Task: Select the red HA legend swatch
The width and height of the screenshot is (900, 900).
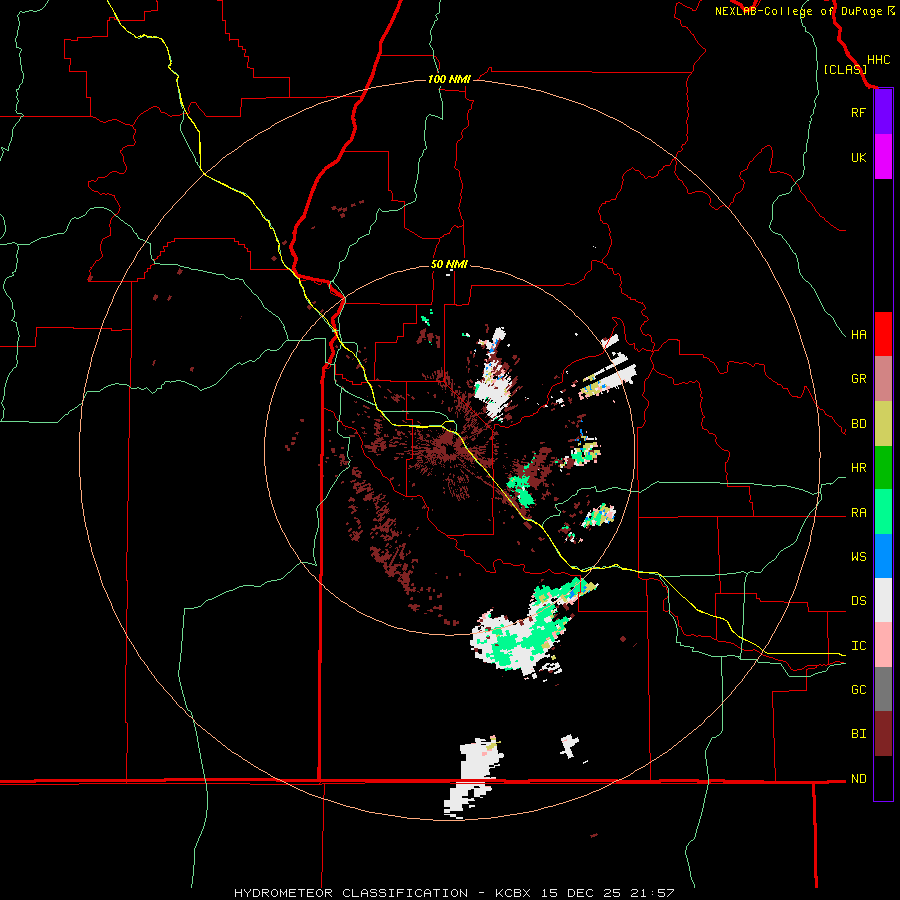Action: 883,334
